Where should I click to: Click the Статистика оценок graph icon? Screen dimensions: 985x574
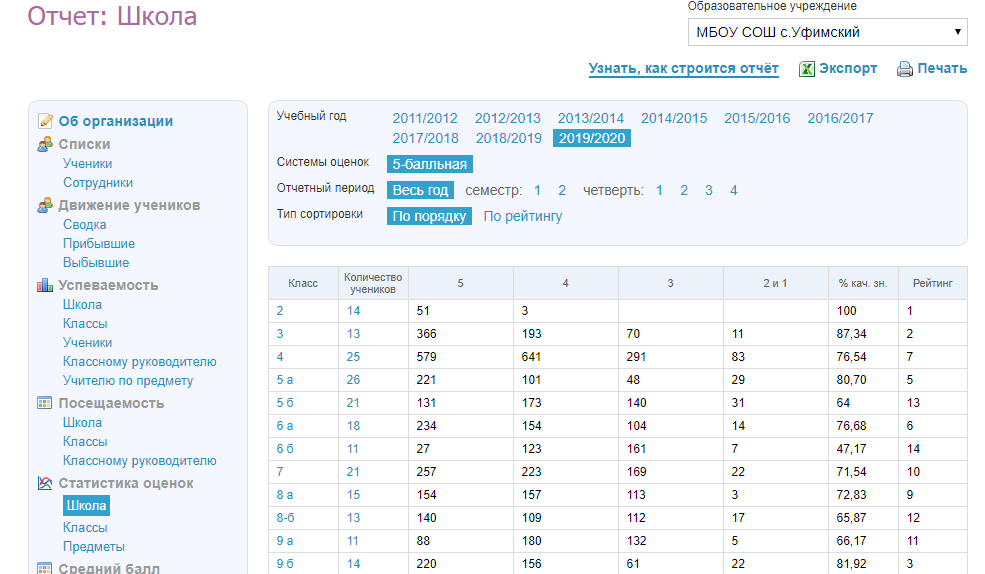[45, 483]
